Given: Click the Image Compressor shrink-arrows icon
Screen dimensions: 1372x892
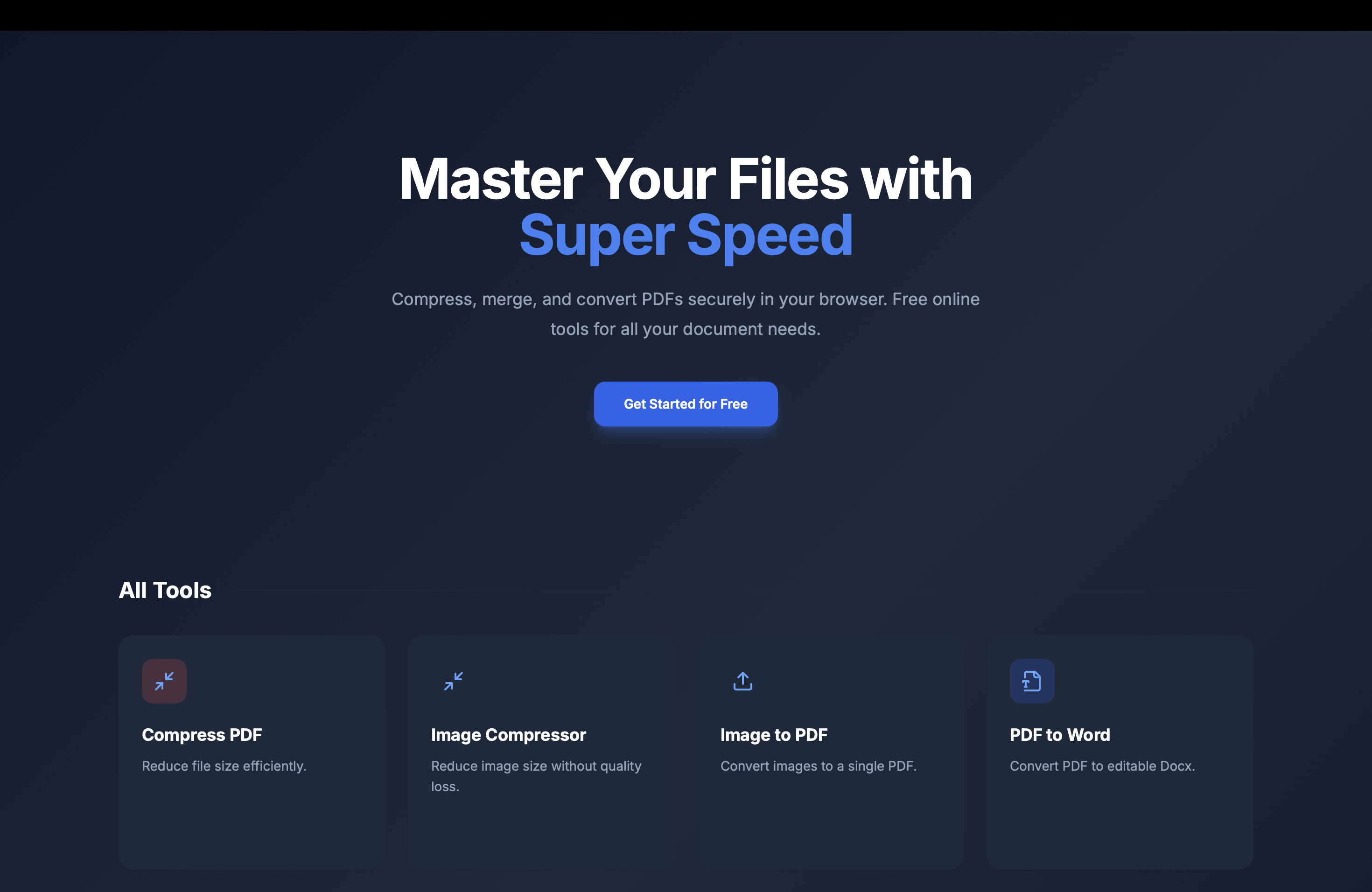Looking at the screenshot, I should pos(453,681).
